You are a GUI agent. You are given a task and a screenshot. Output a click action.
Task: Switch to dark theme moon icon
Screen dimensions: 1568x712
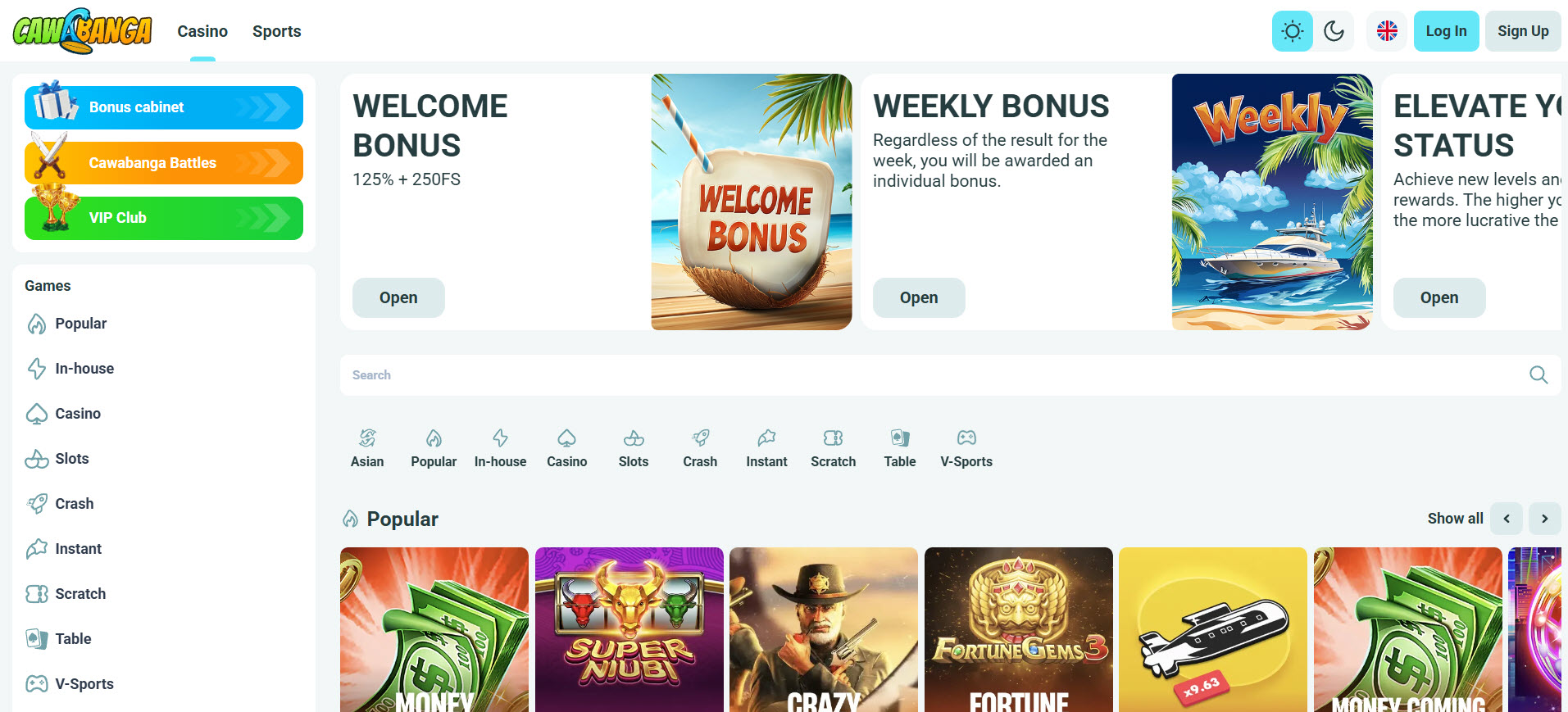[1334, 31]
